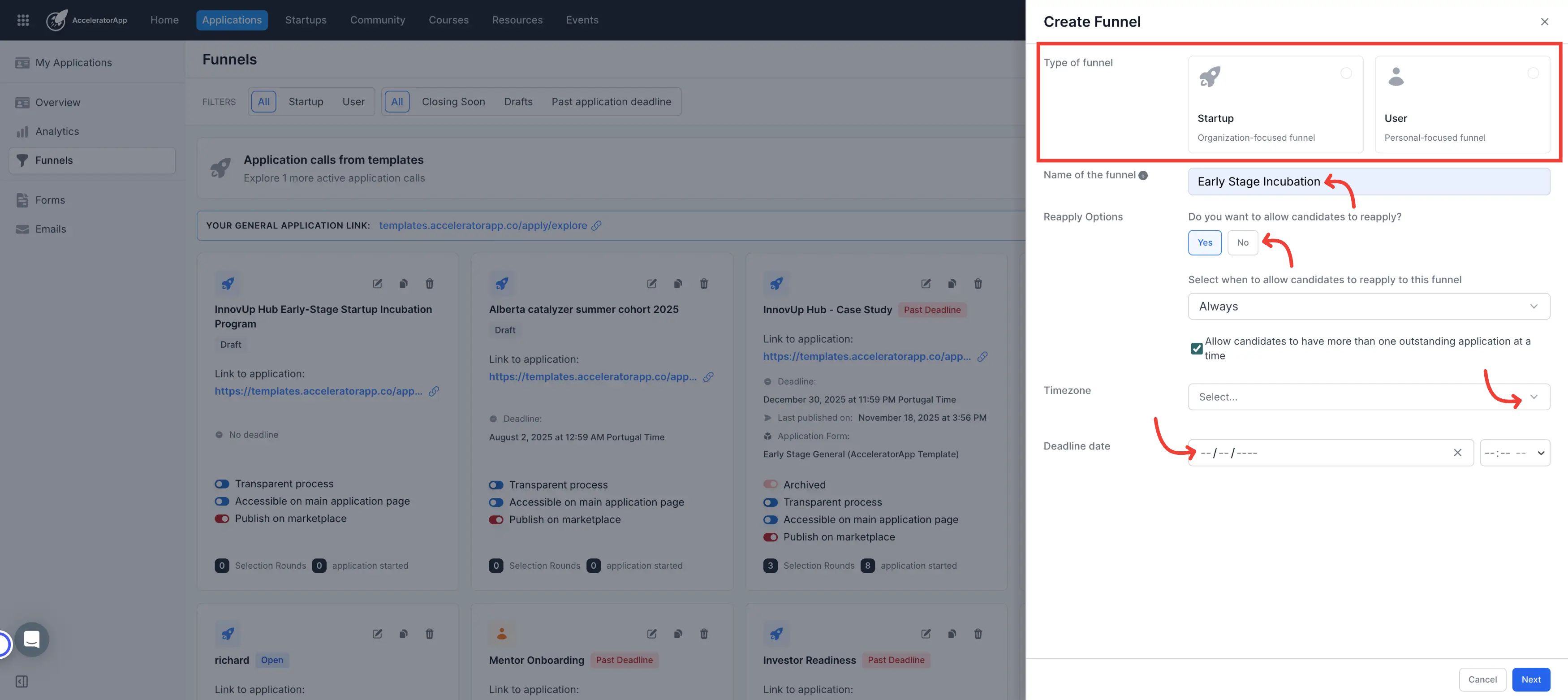Open the Always reapply timing dropdown
1568x700 pixels.
pos(1368,306)
